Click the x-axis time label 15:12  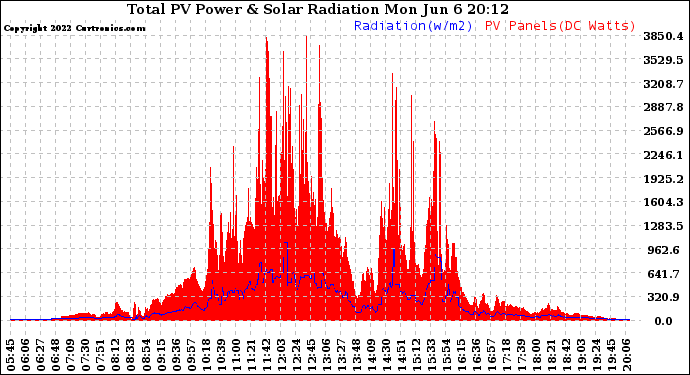coord(416,355)
